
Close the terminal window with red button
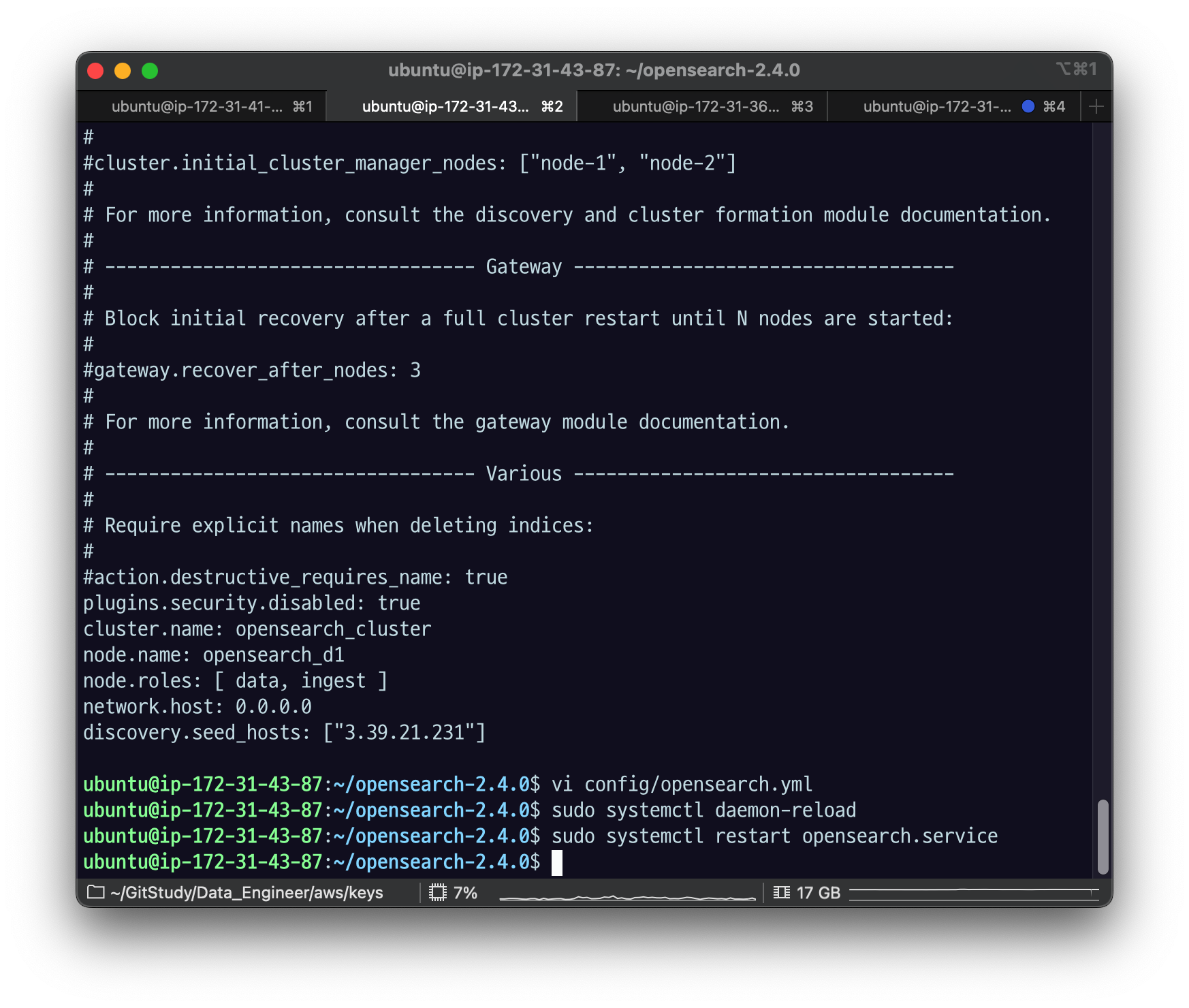[x=95, y=71]
